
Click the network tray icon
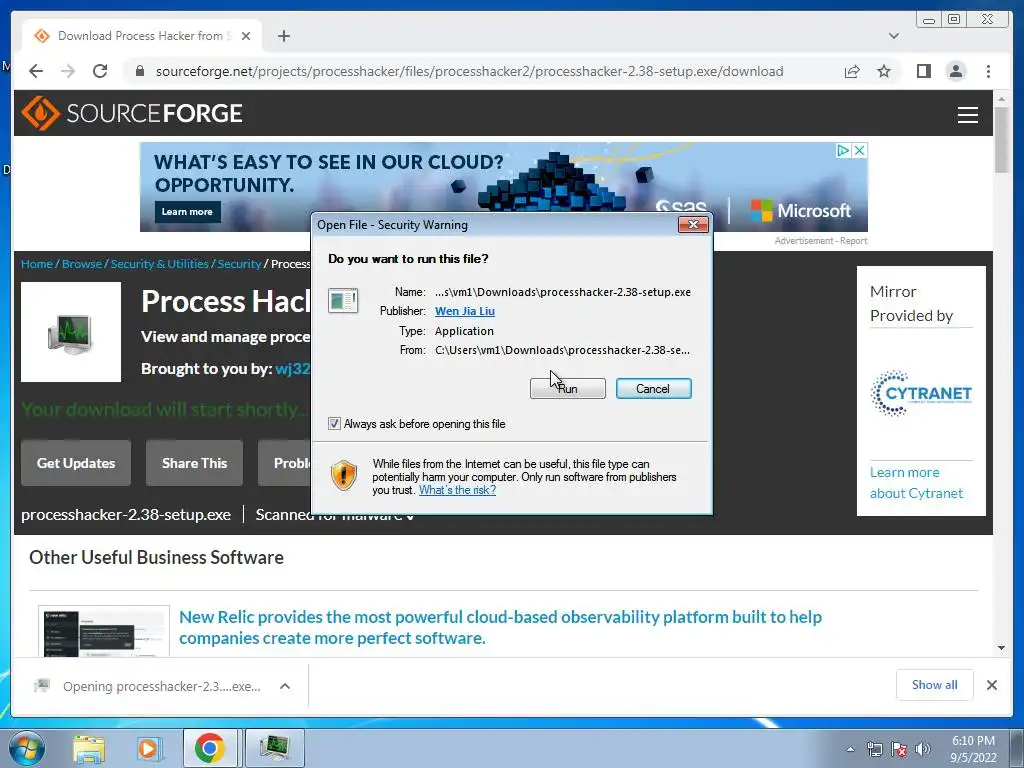[x=874, y=750]
